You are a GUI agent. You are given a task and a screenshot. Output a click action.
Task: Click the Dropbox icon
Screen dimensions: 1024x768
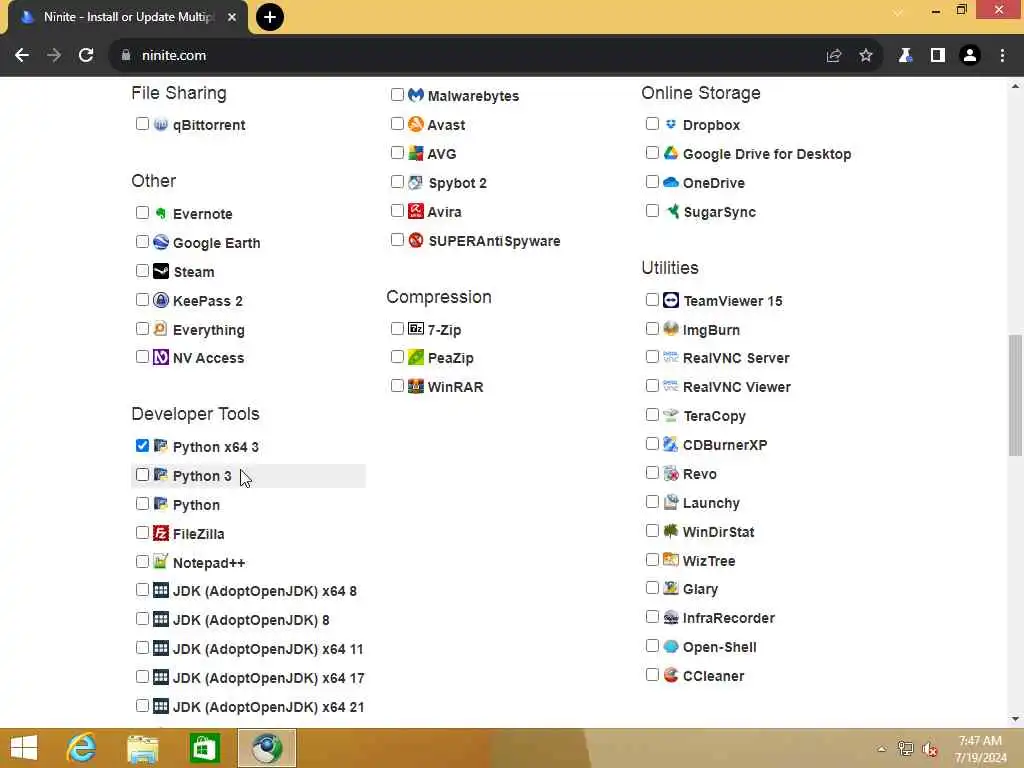[671, 124]
